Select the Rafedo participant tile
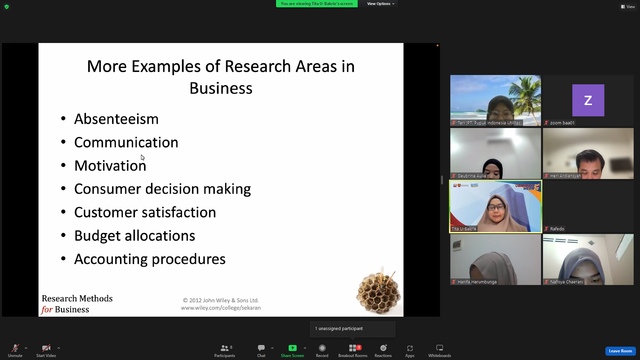The image size is (640, 360). click(x=588, y=207)
